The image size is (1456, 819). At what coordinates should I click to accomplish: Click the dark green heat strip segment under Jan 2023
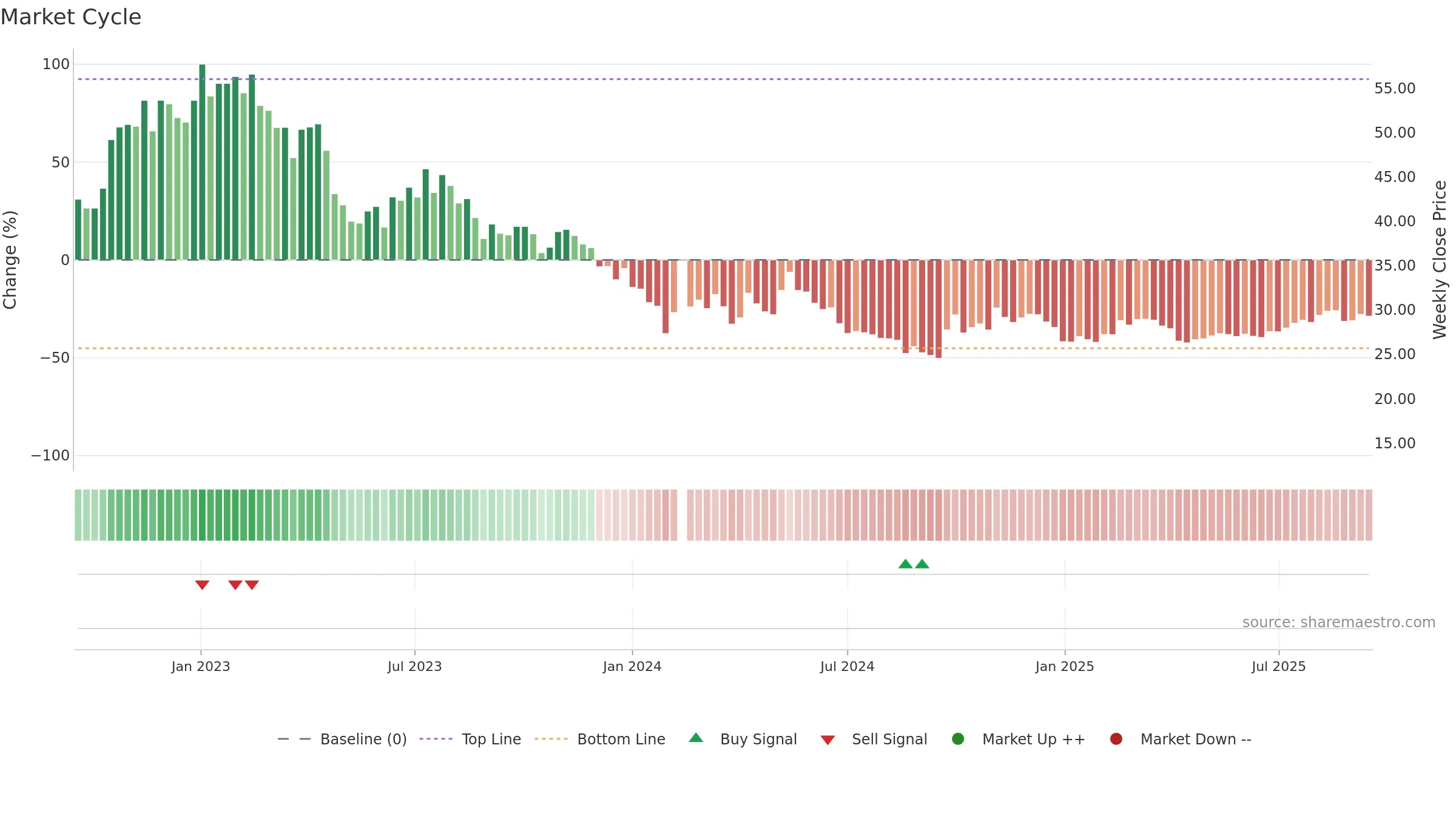(x=202, y=515)
